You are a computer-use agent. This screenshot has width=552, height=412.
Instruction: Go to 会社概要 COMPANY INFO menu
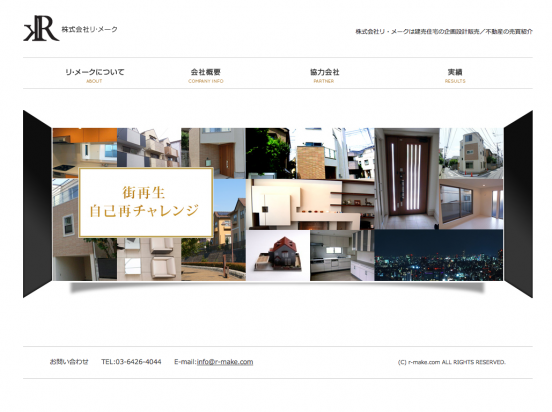coord(206,75)
